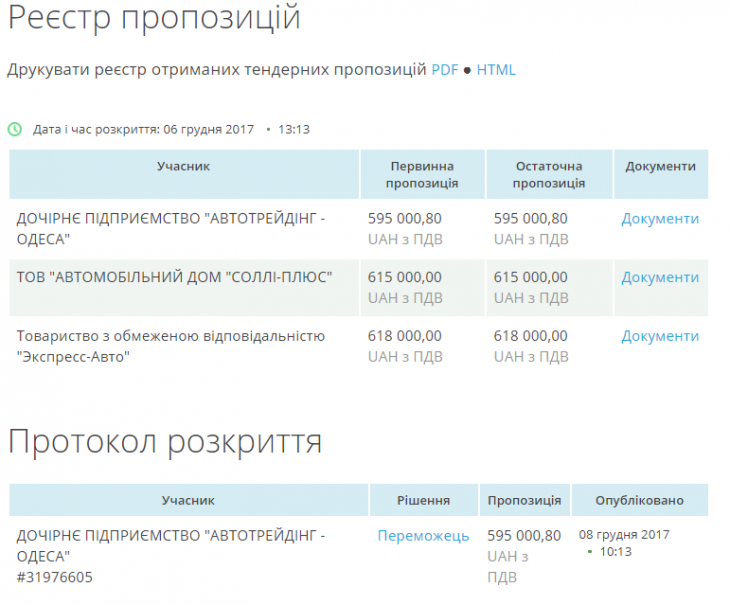Select participant ТОВ "АВТОМОБІЛЬНИЙ ДОМ "СОЛЛІ-ПЛЮС"
Image resolution: width=730 pixels, height=605 pixels.
coord(175,277)
